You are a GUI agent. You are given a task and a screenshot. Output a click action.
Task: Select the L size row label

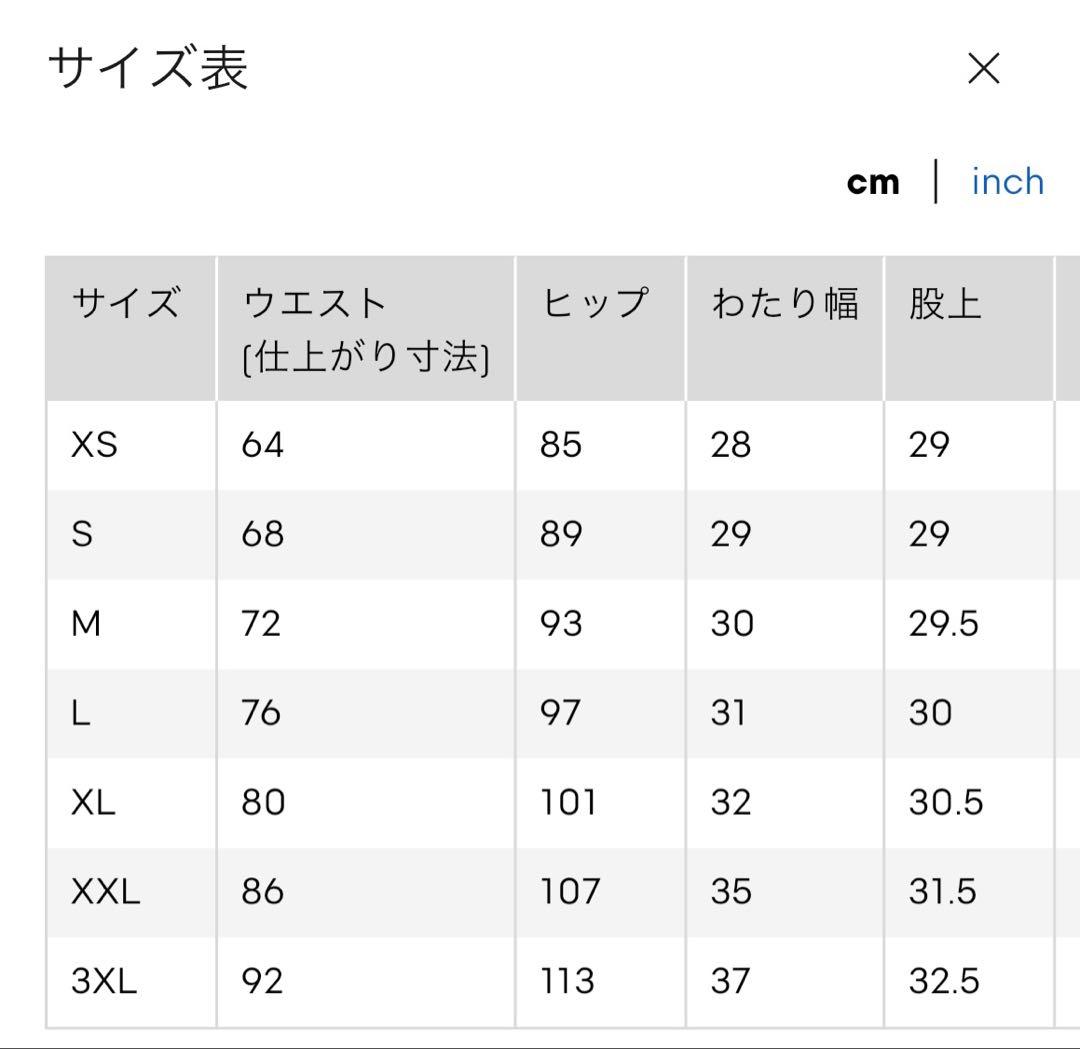(x=81, y=712)
